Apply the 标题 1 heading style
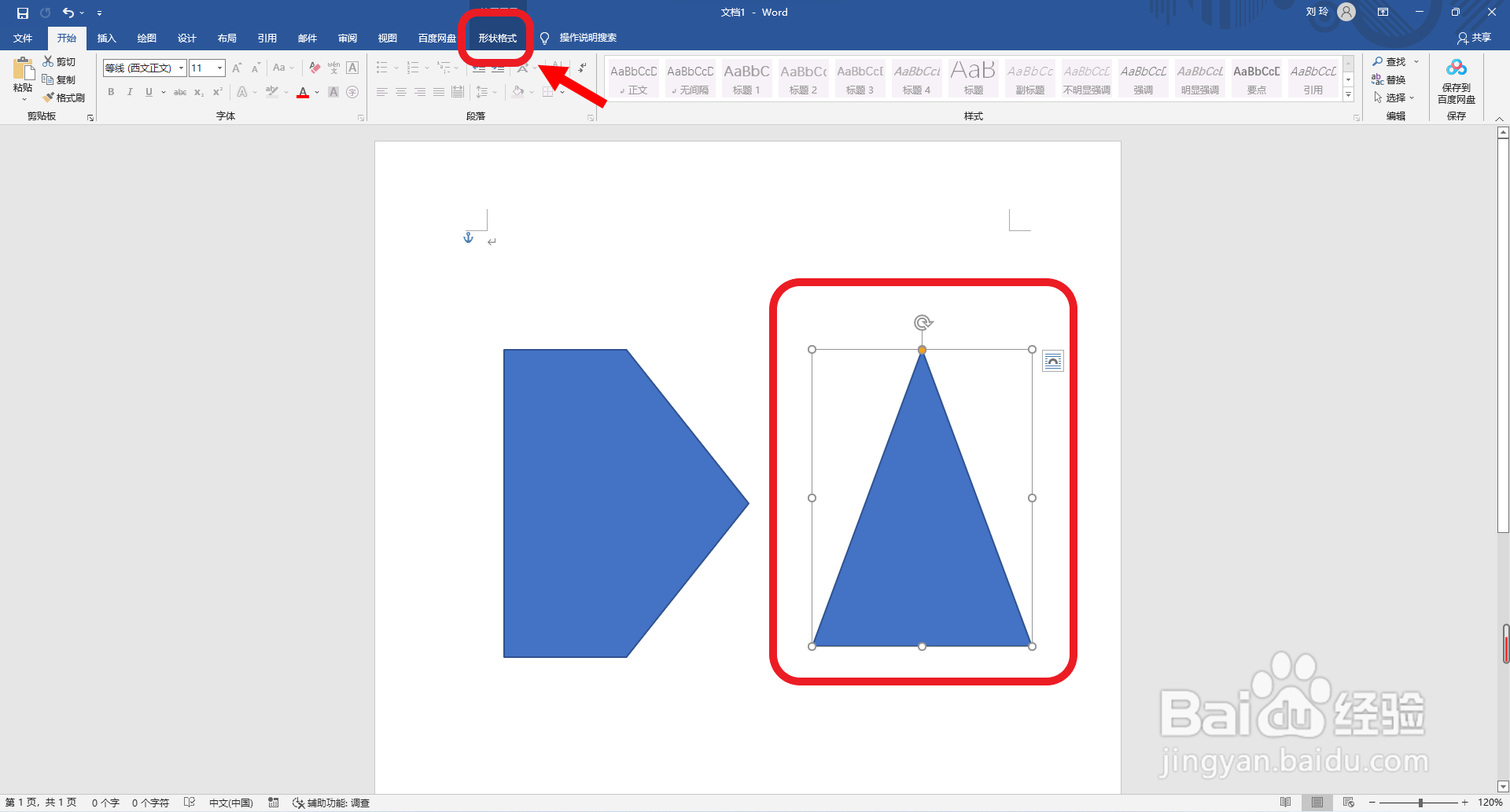 (746, 79)
